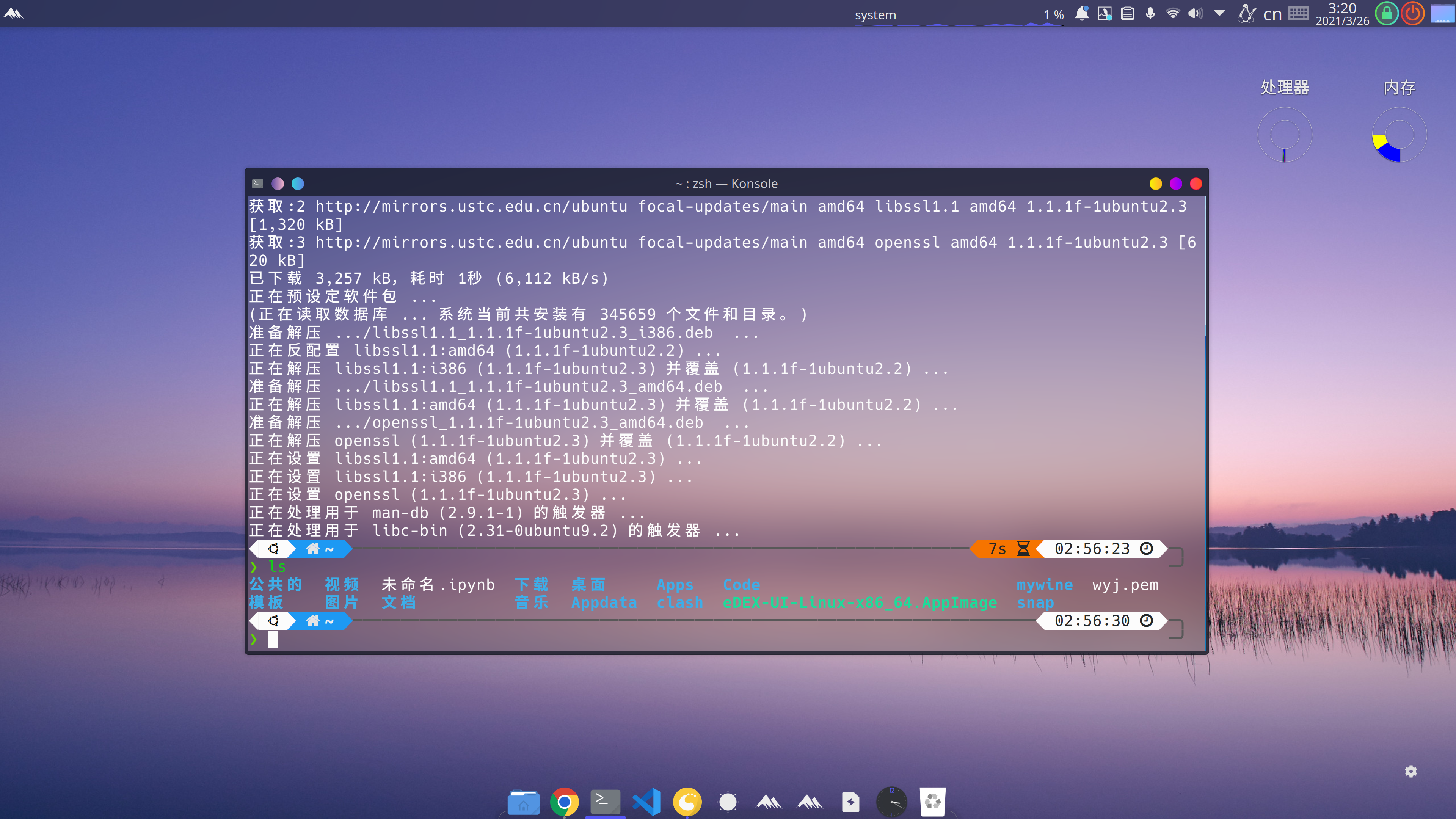Click the '02:56:30' prompt timestamp
1456x819 pixels.
[x=1092, y=621]
